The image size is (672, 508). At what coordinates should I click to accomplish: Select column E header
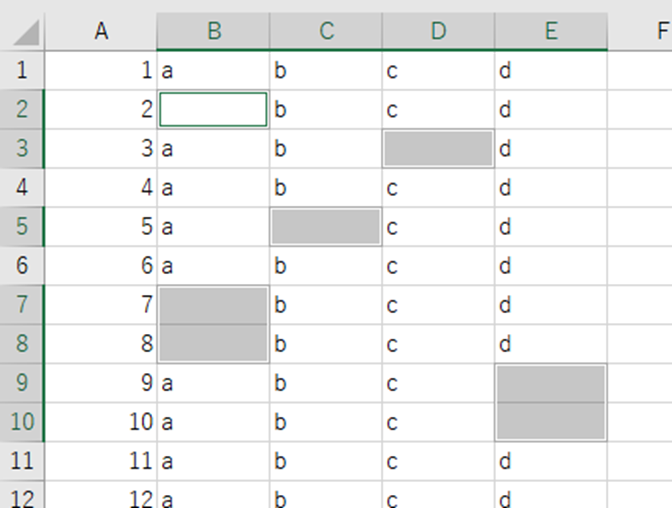point(550,31)
